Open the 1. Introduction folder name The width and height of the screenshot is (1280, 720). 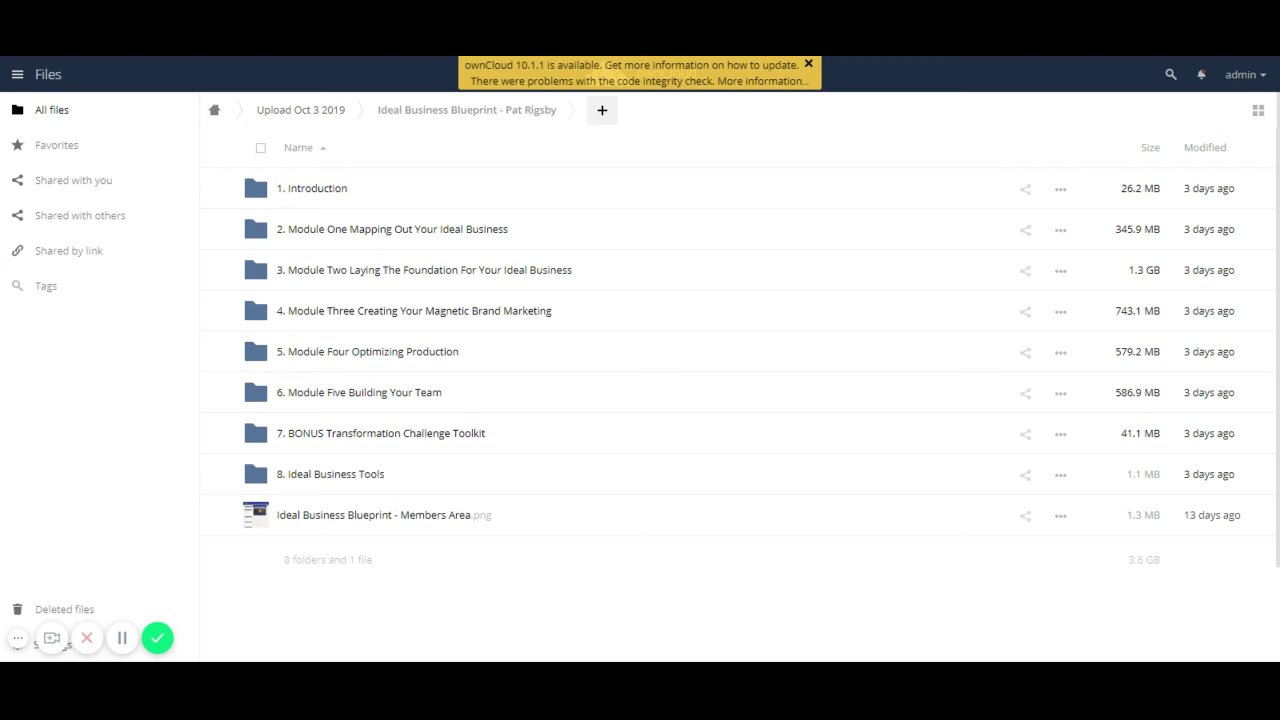click(312, 188)
